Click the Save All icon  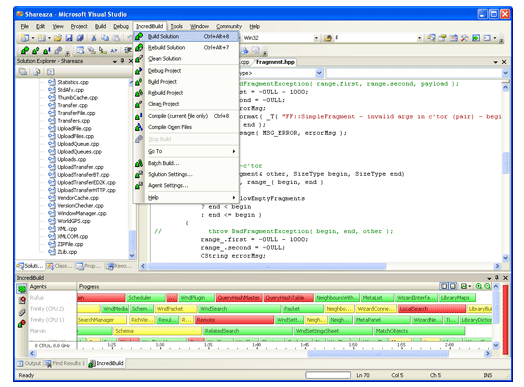click(80, 38)
